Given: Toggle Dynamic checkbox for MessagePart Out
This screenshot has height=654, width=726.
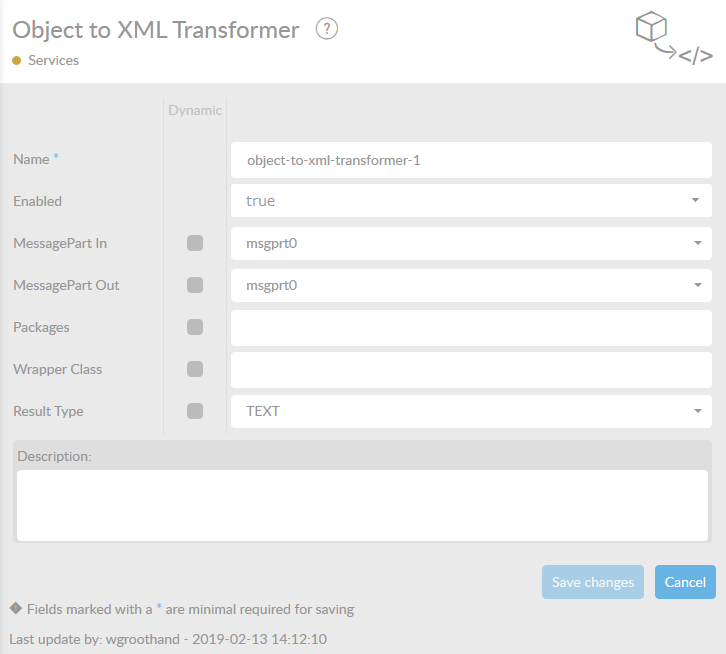Looking at the screenshot, I should (x=195, y=285).
